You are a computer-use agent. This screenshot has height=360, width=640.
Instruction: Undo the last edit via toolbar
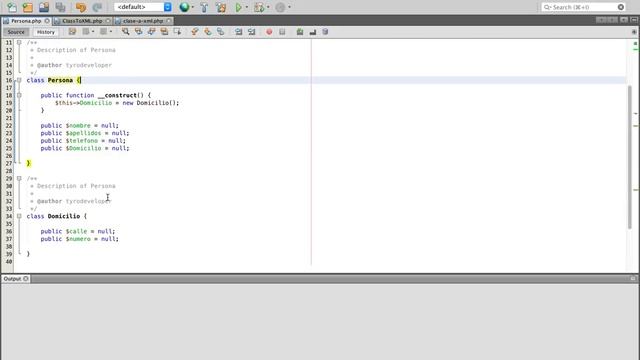(81, 7)
